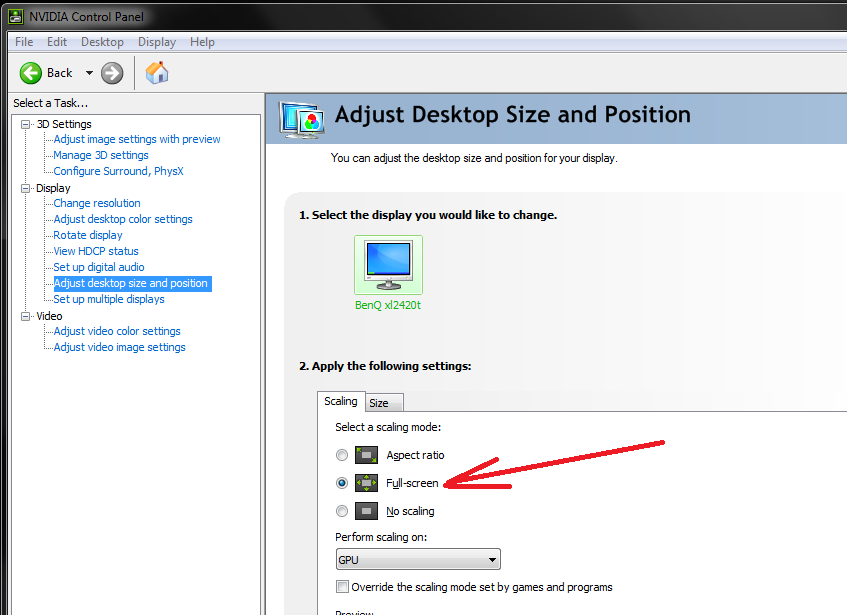Screen dimensions: 847x615
Task: Click the NVIDIA Control Panel title bar icon
Action: pyautogui.click(x=16, y=17)
